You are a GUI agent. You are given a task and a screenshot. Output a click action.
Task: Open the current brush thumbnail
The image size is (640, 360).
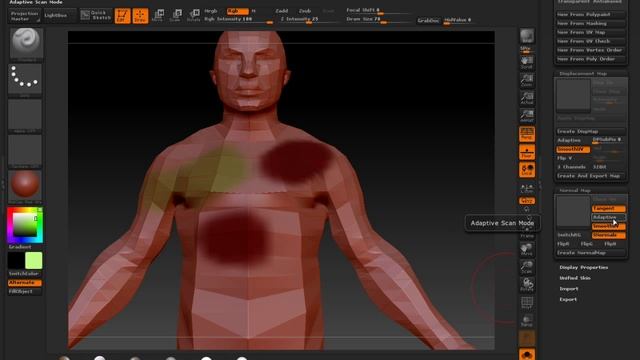coord(25,44)
